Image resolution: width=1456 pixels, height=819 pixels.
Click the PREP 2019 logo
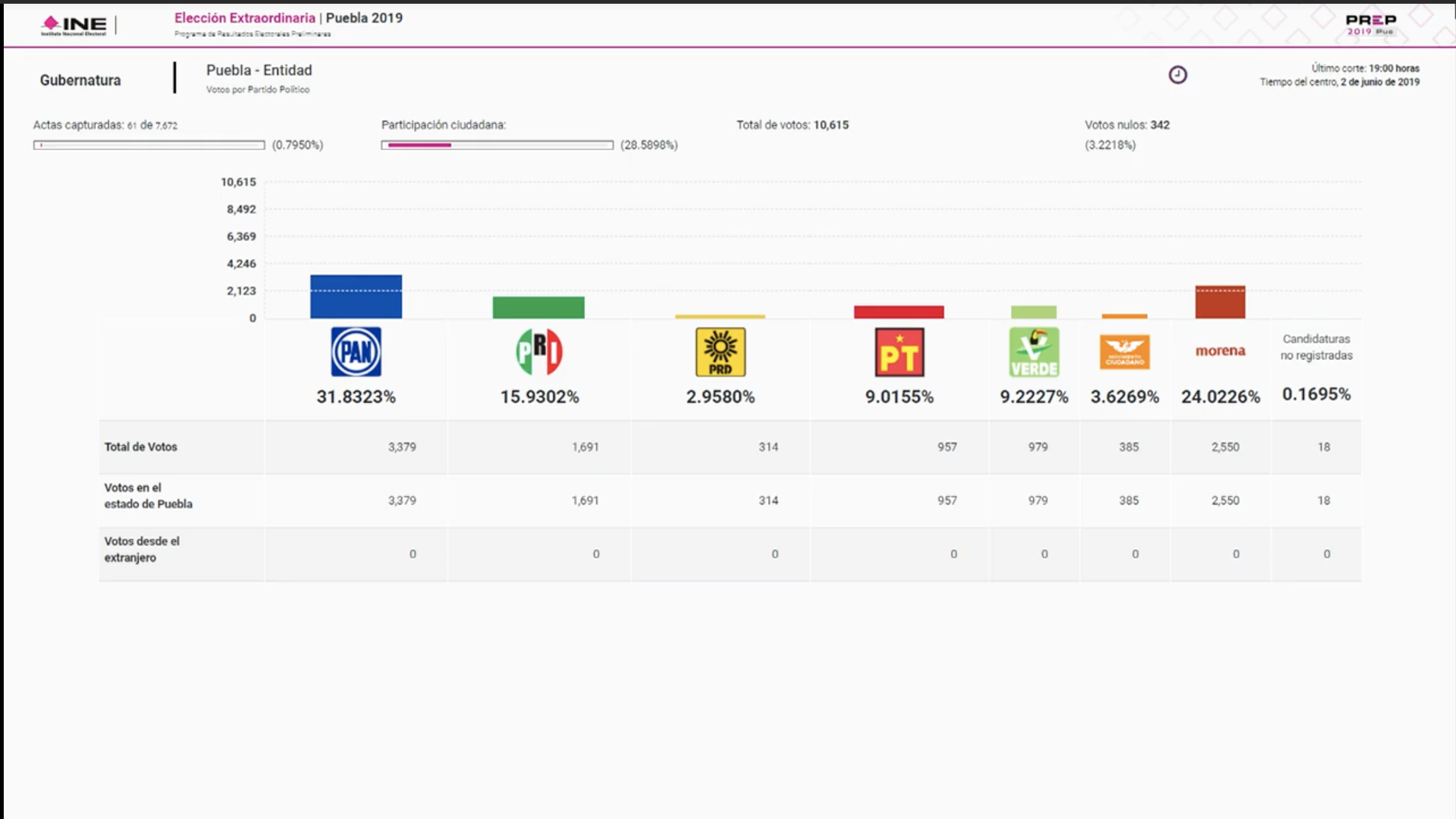pyautogui.click(x=1370, y=25)
